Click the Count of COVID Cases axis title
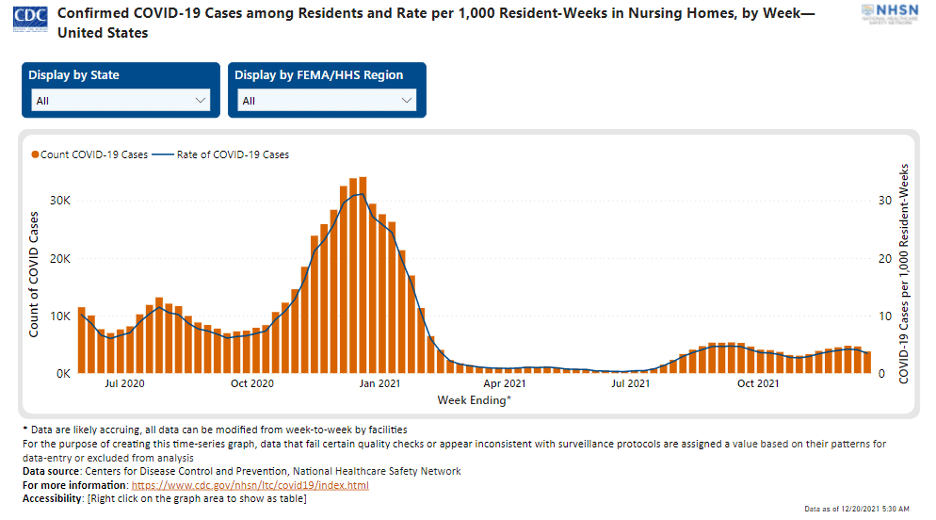The height and width of the screenshot is (520, 936). click(x=34, y=273)
